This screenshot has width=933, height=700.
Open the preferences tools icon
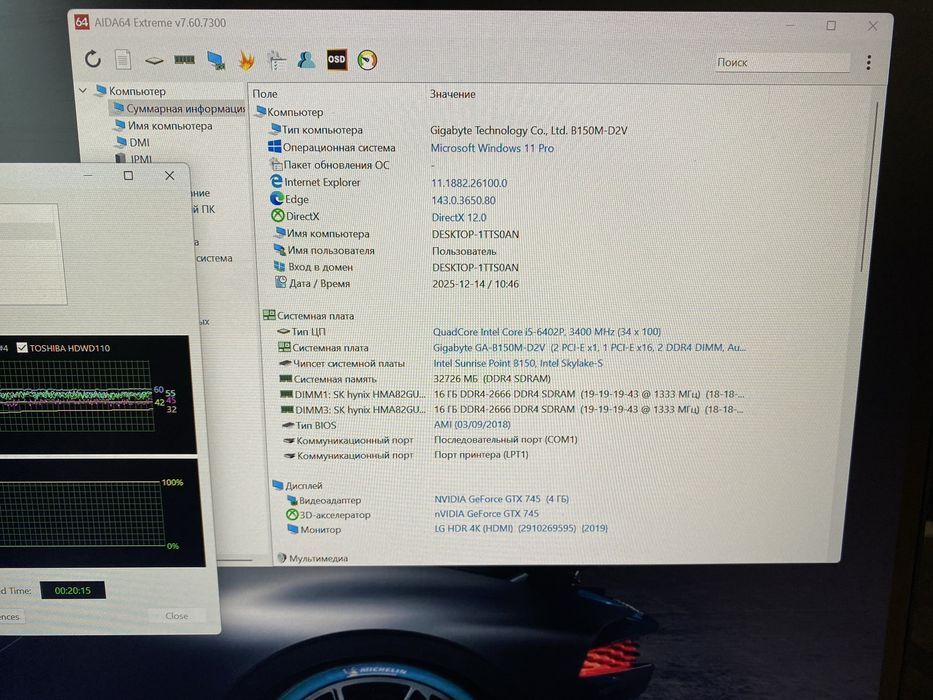[276, 60]
